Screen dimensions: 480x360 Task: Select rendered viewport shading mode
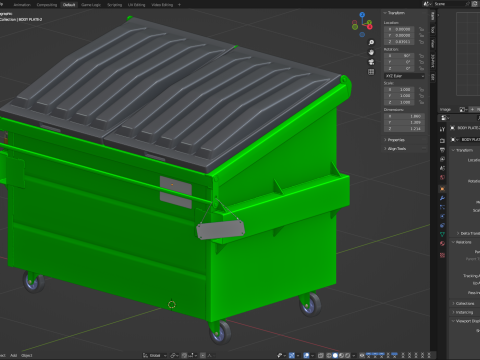347,355
